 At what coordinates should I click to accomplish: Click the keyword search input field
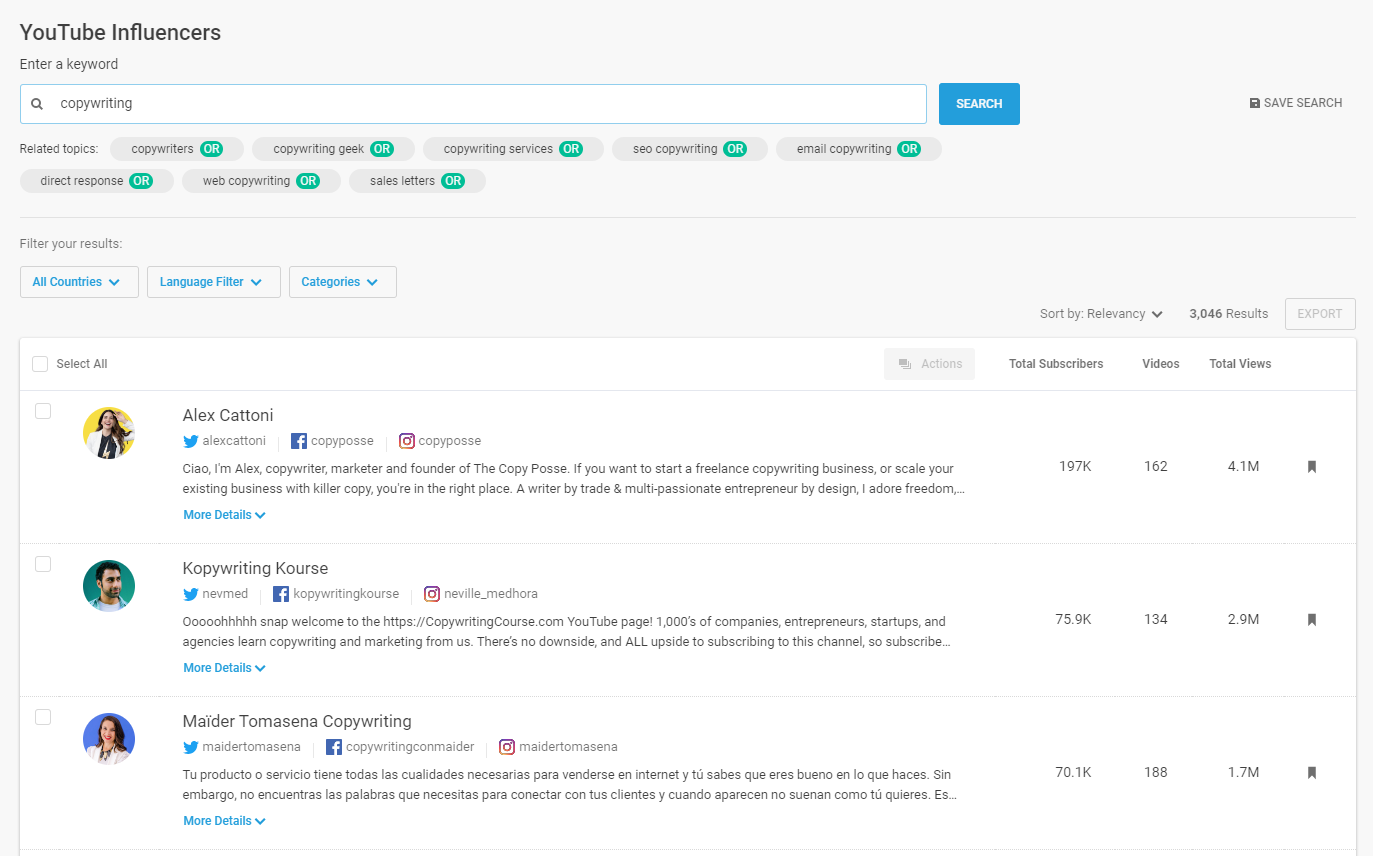pos(480,104)
